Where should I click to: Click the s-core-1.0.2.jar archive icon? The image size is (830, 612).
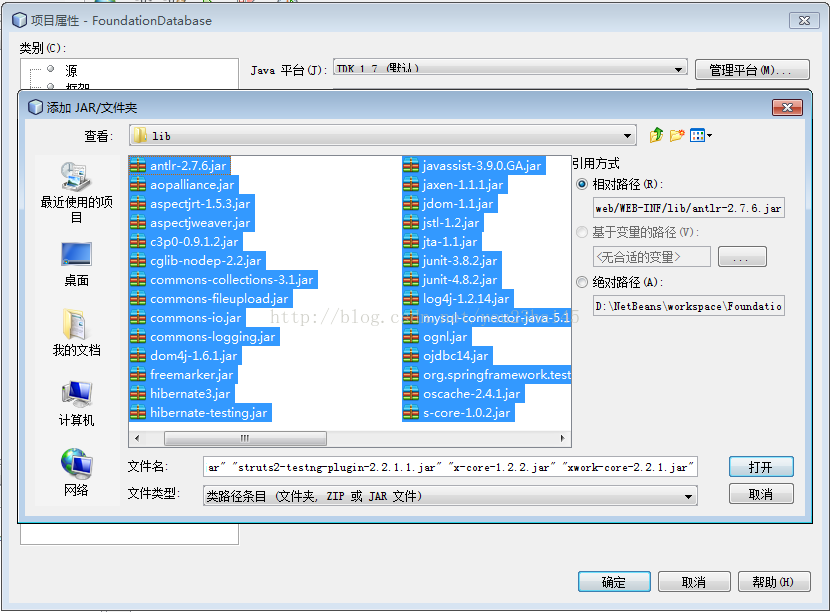click(x=411, y=413)
